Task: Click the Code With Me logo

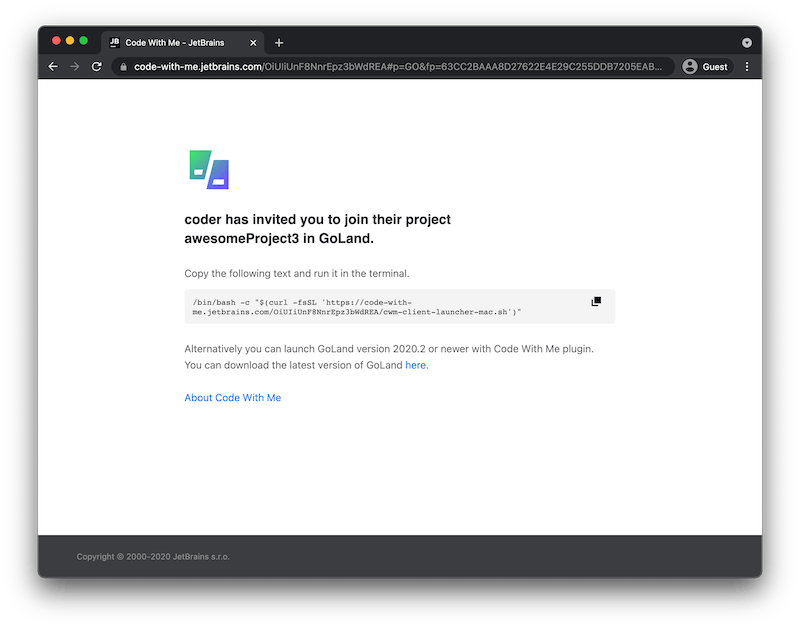Action: click(x=209, y=169)
